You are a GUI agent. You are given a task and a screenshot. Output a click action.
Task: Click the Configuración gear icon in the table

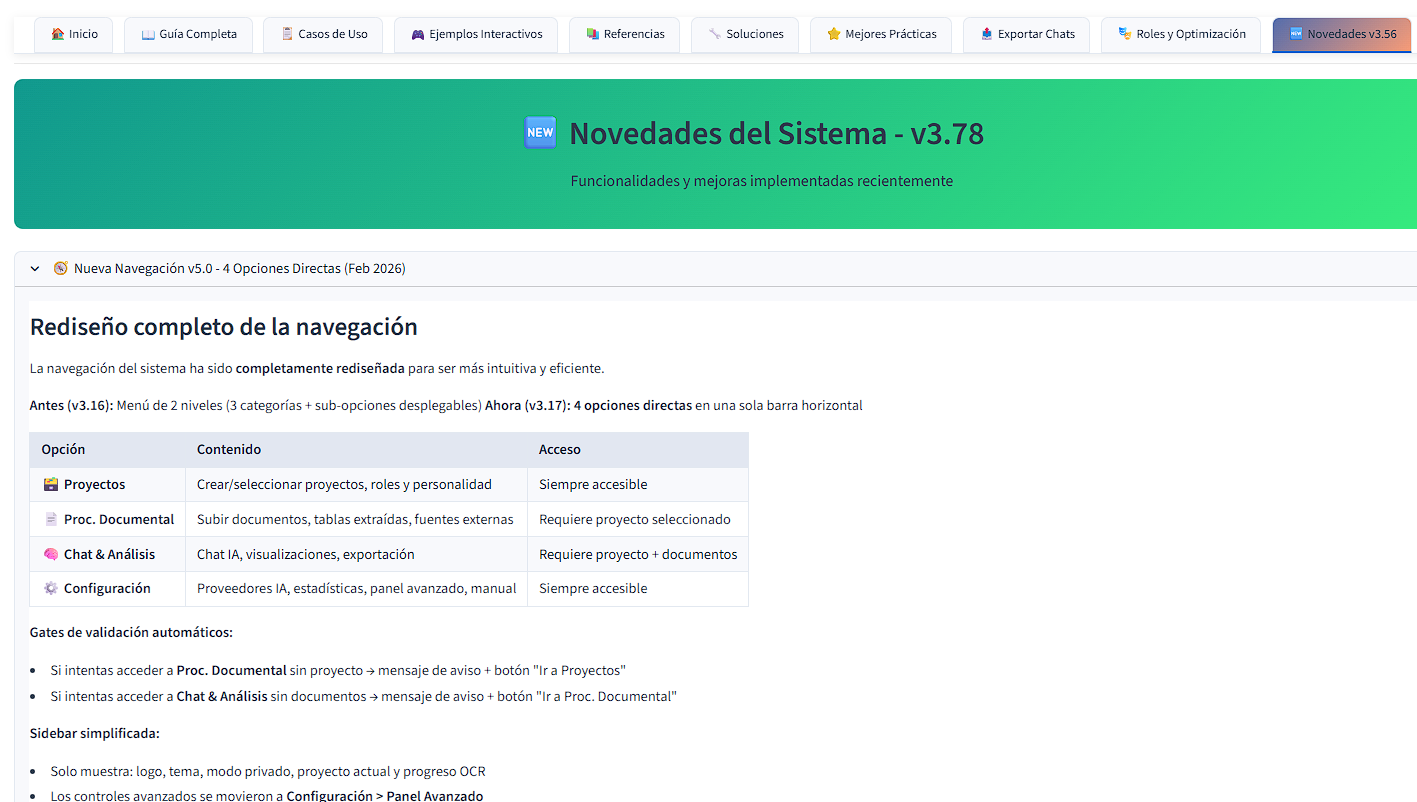pyautogui.click(x=50, y=588)
